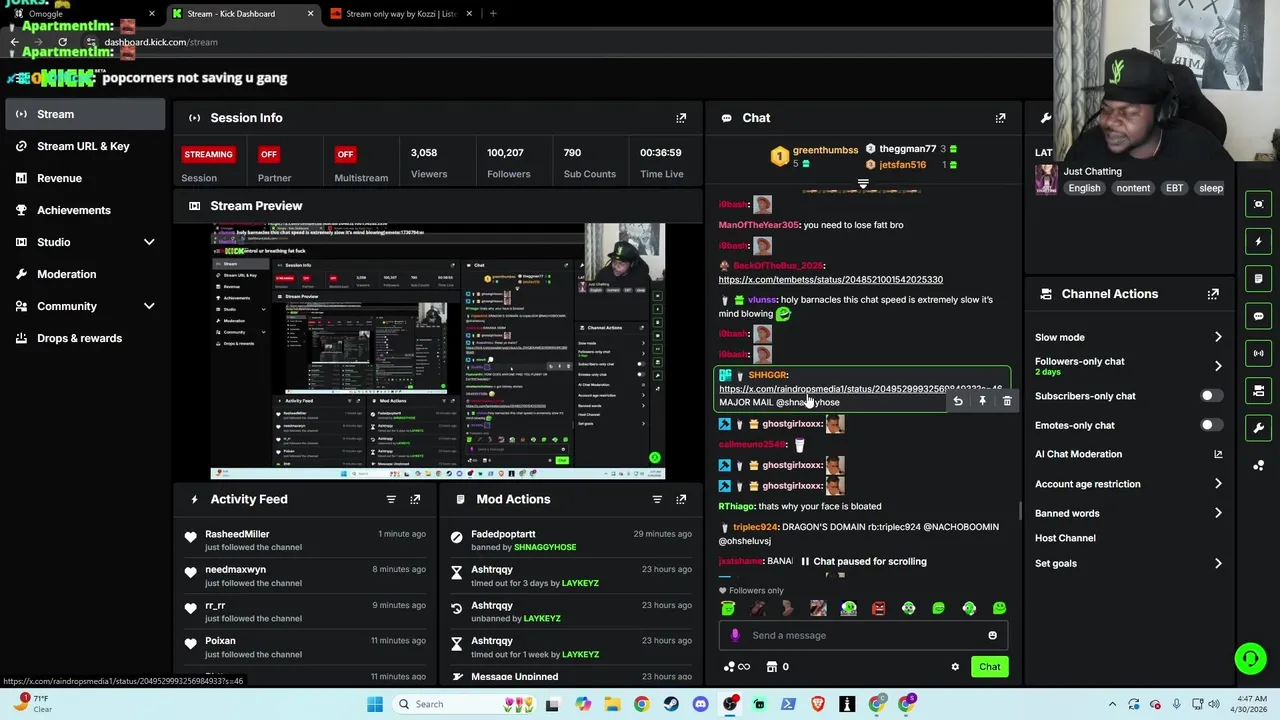Open Moderation page
Image resolution: width=1280 pixels, height=720 pixels.
84,274
